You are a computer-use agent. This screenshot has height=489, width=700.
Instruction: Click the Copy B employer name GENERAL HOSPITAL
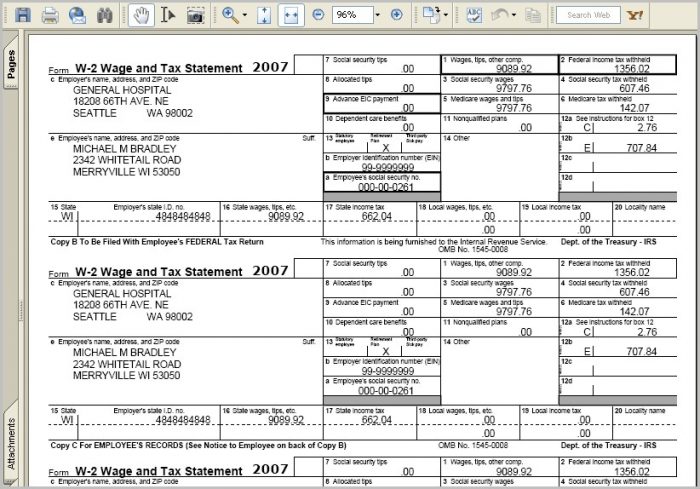click(122, 90)
